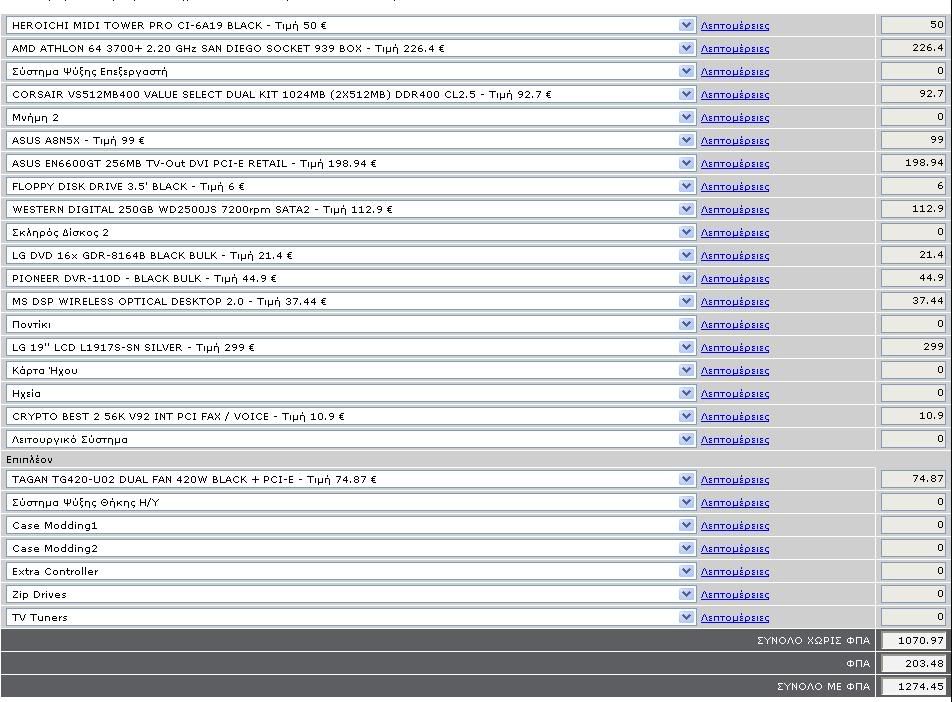
Task: Click the 198.94 price field for graphics card
Action: pyautogui.click(x=913, y=163)
